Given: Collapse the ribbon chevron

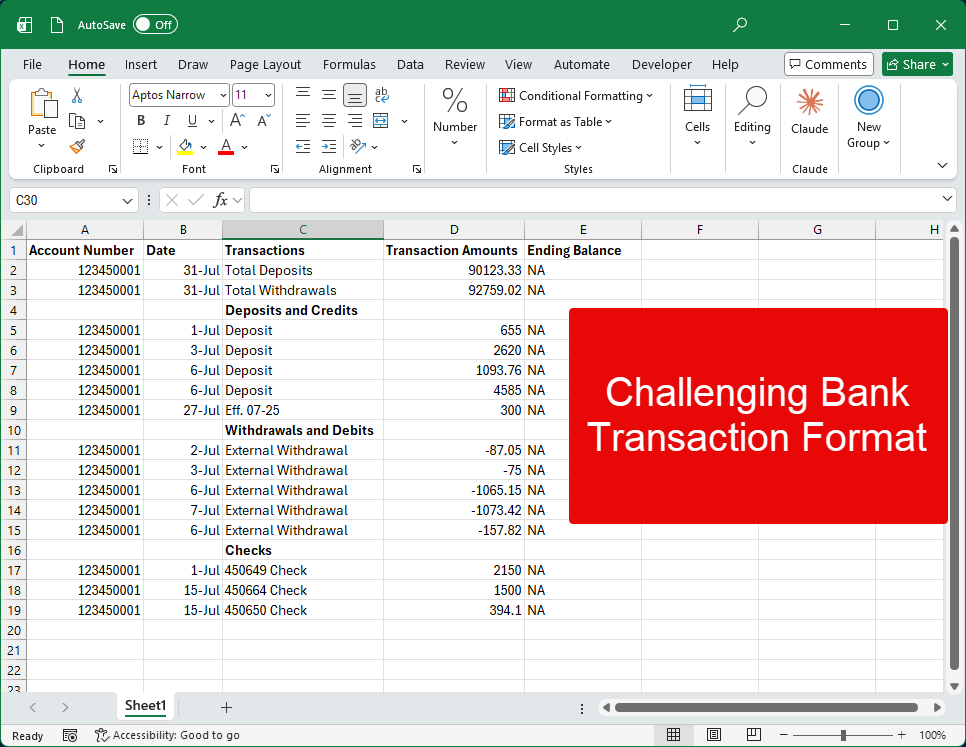Looking at the screenshot, I should point(942,165).
